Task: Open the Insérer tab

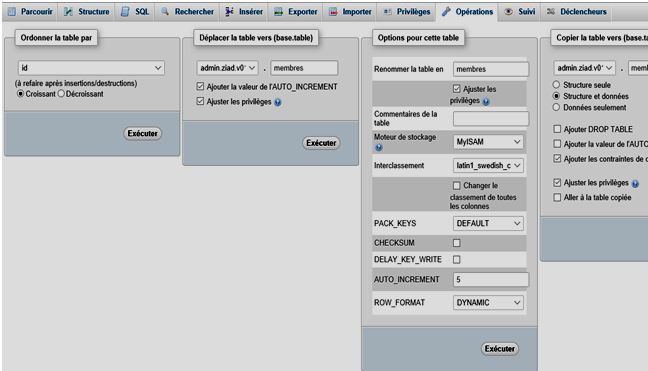Action: [244, 12]
